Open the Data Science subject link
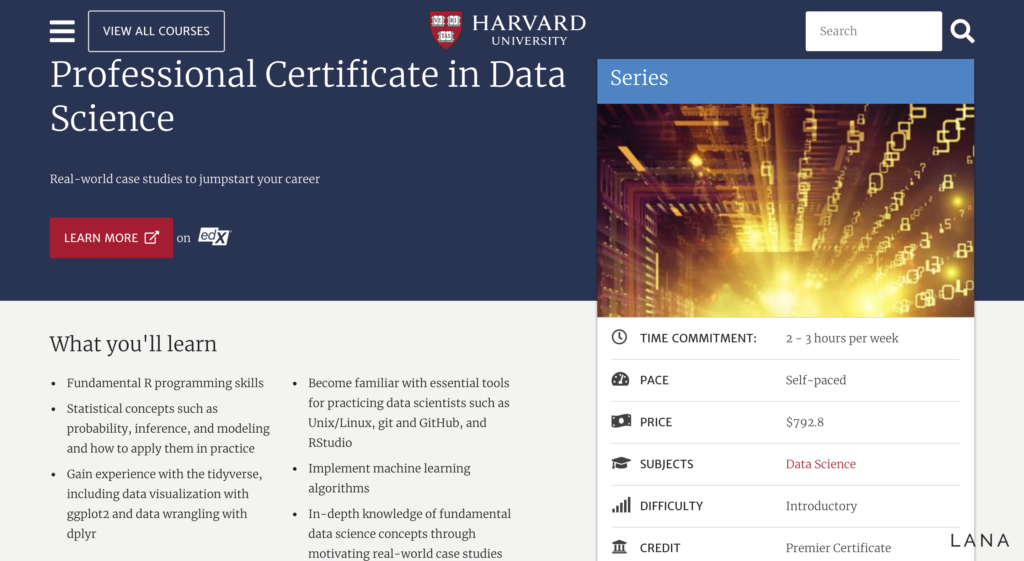Image resolution: width=1024 pixels, height=561 pixels. pyautogui.click(x=820, y=464)
